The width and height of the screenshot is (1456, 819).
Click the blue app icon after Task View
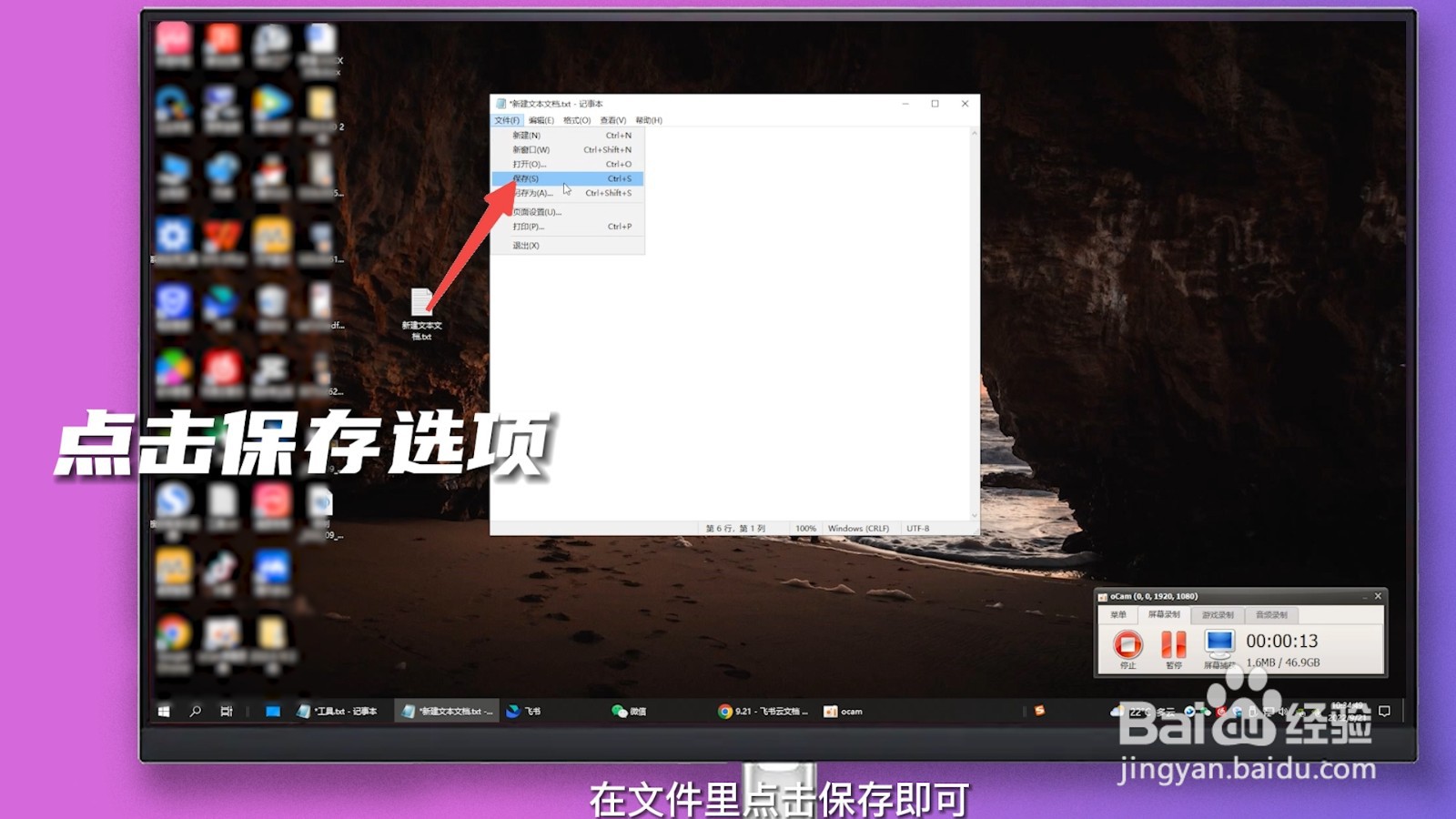272,712
